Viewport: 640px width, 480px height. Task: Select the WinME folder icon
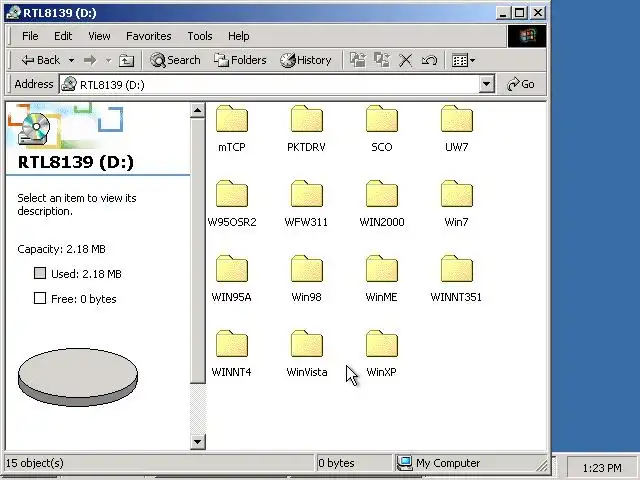(x=382, y=269)
